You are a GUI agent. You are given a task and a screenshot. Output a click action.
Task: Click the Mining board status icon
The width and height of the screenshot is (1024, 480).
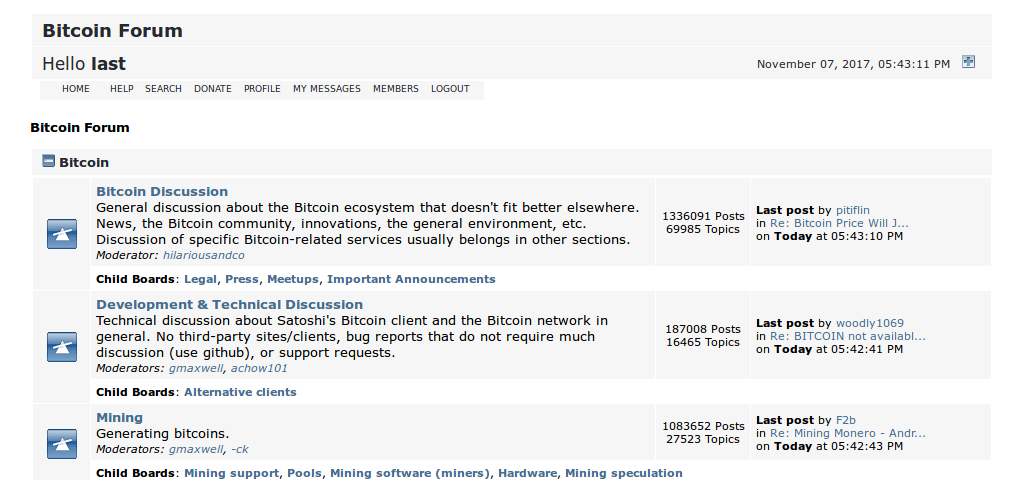(x=62, y=444)
